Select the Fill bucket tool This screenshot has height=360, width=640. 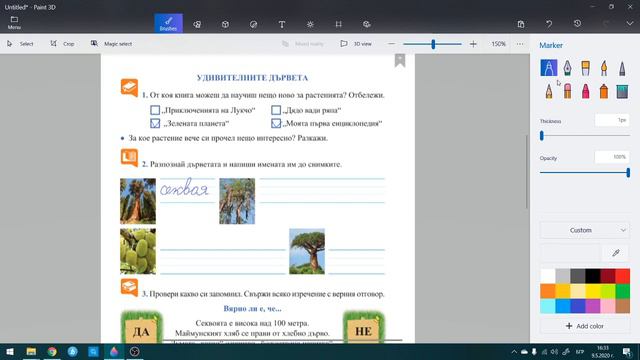point(622,91)
